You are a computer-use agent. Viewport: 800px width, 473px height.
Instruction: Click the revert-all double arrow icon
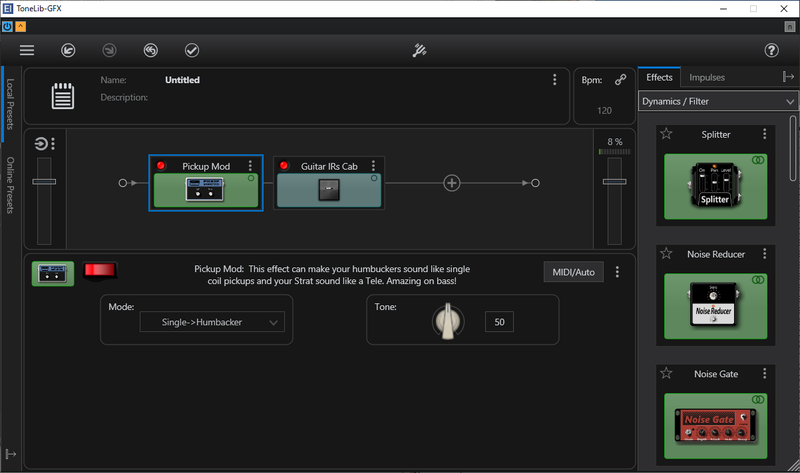tap(151, 50)
